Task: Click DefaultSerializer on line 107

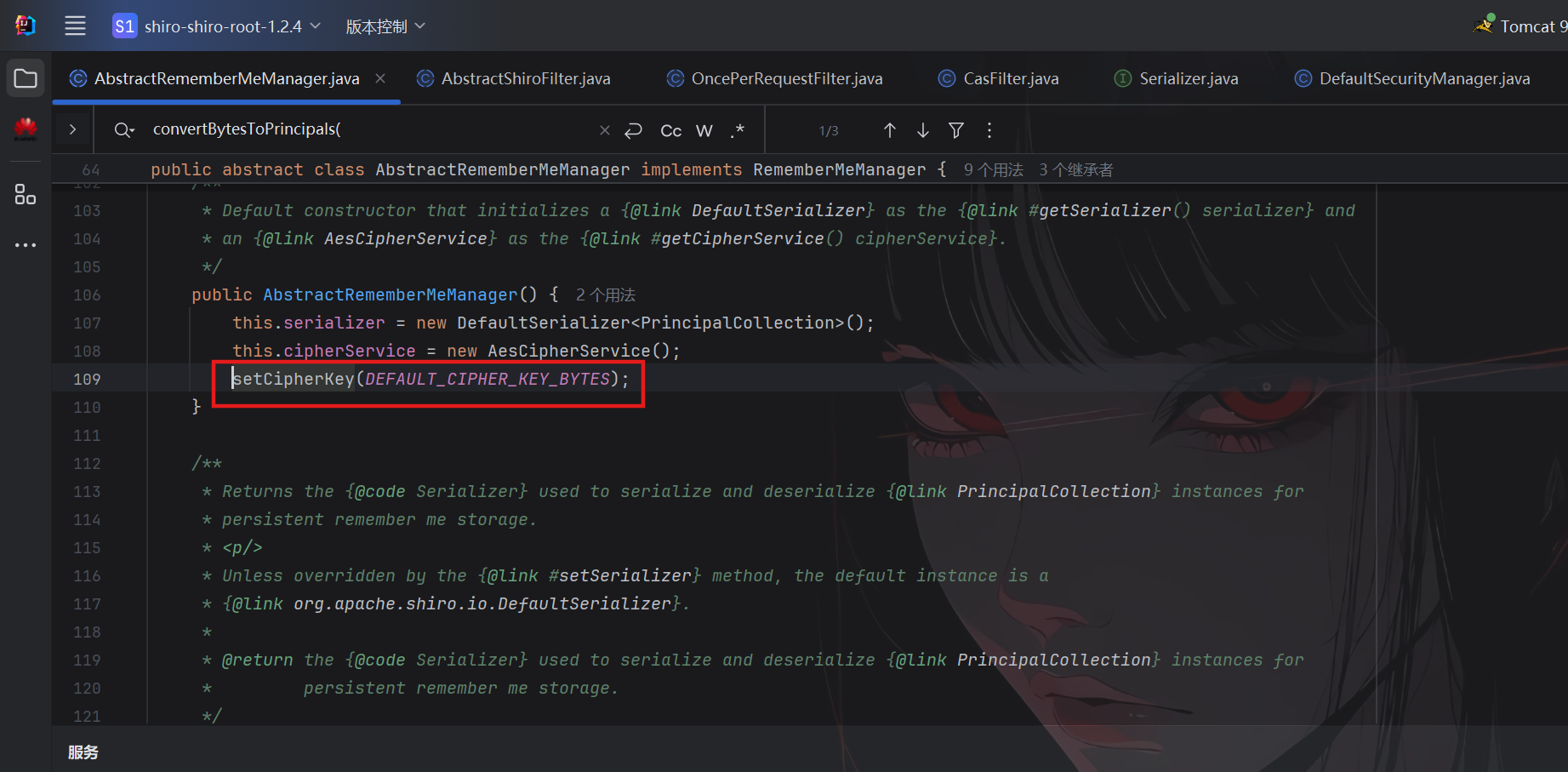Action: point(544,323)
